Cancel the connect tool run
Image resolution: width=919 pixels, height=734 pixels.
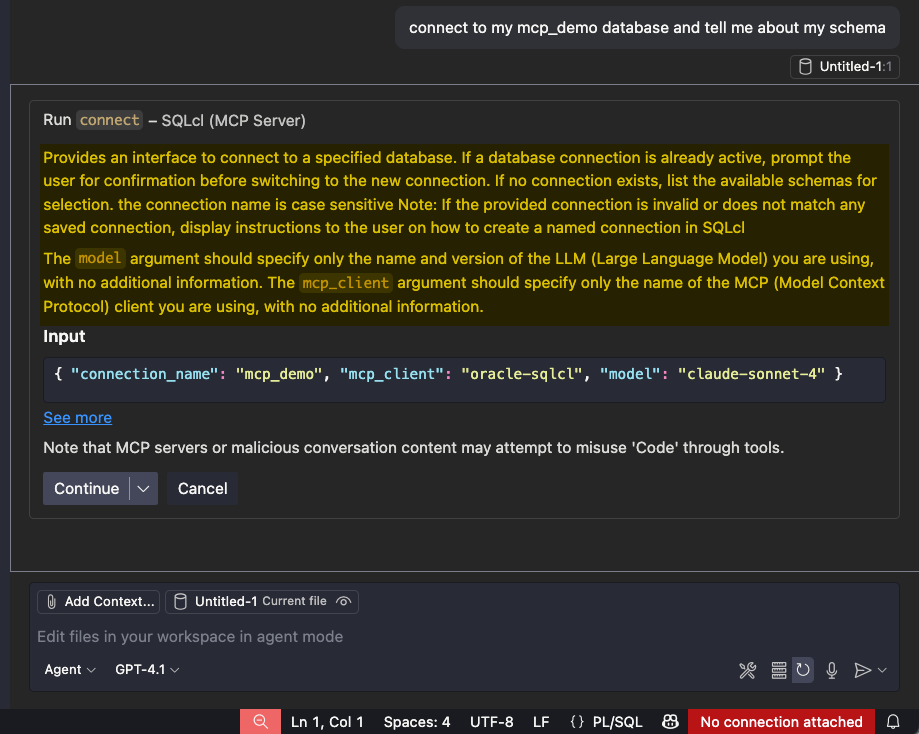[x=202, y=488]
